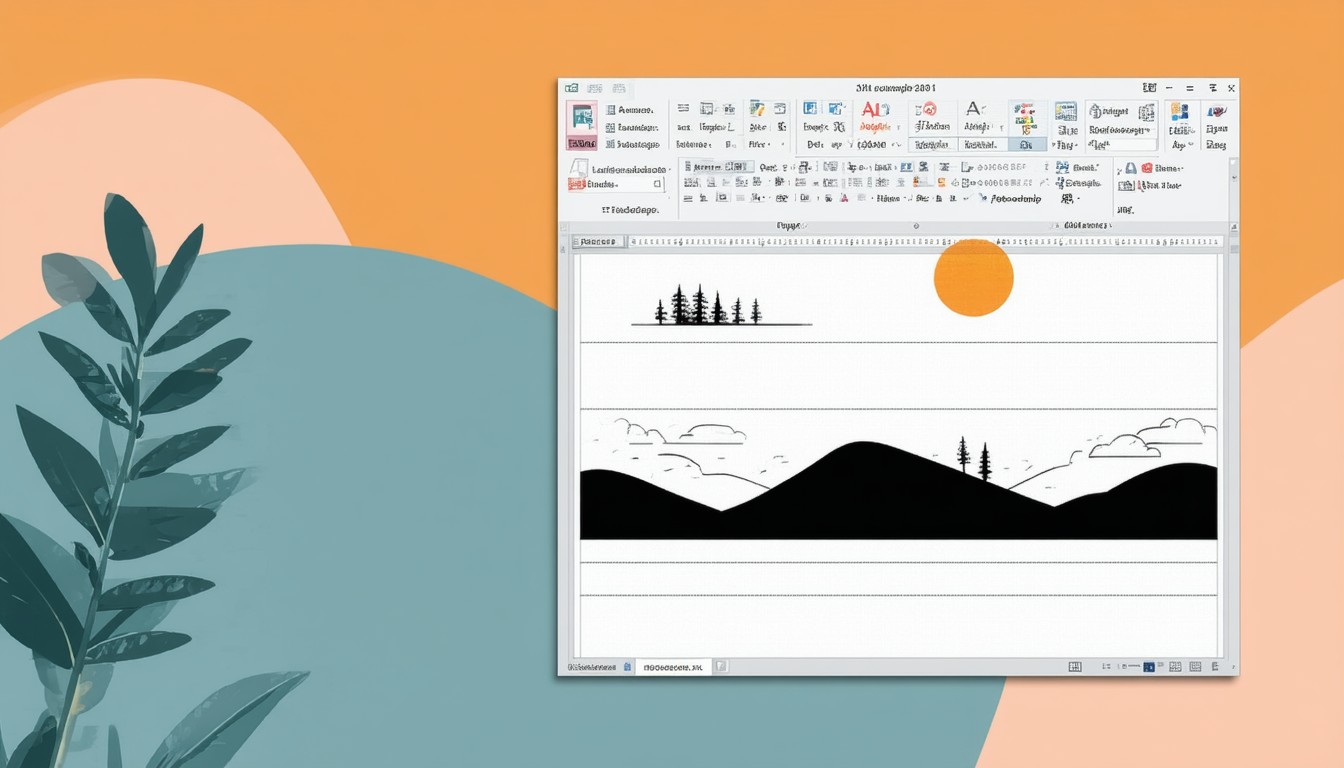Click the small red letter A in the formatting row
This screenshot has width=1344, height=768.
click(843, 198)
